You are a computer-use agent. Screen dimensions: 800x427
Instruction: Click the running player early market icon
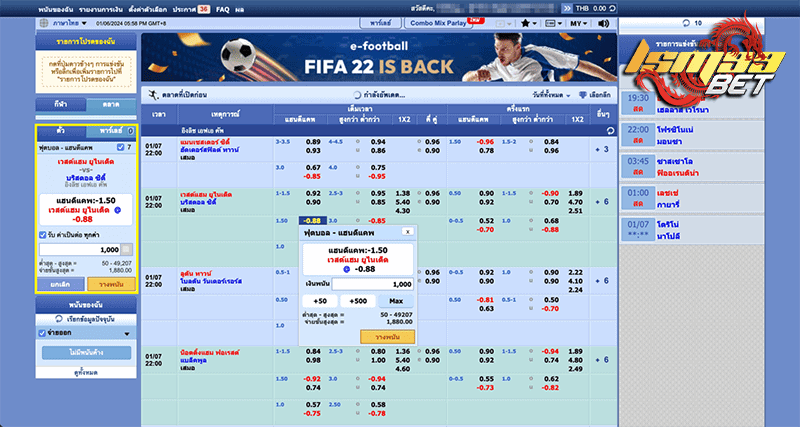tap(153, 95)
